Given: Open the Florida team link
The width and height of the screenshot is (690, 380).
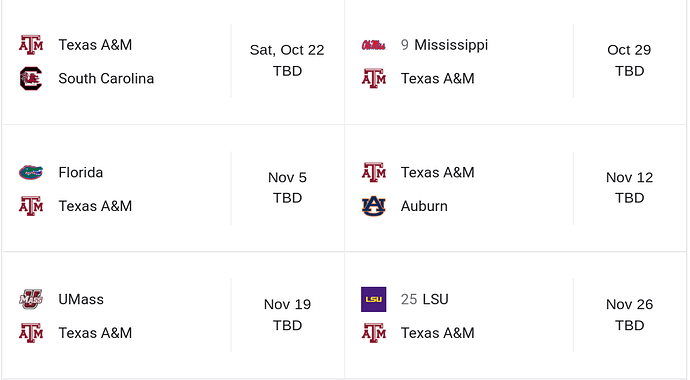Looking at the screenshot, I should [x=81, y=172].
